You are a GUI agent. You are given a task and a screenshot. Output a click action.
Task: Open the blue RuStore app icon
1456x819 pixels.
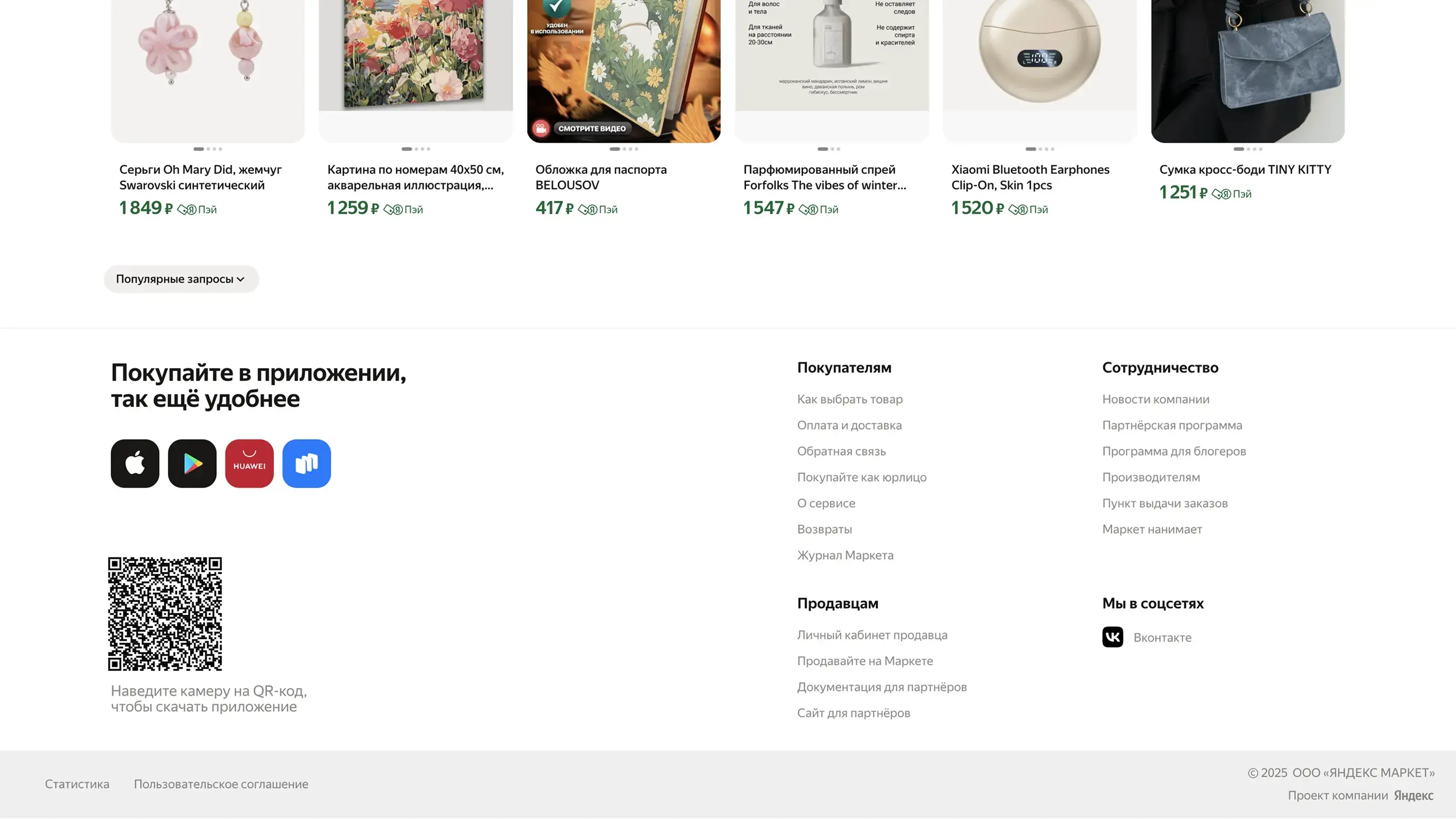click(306, 464)
